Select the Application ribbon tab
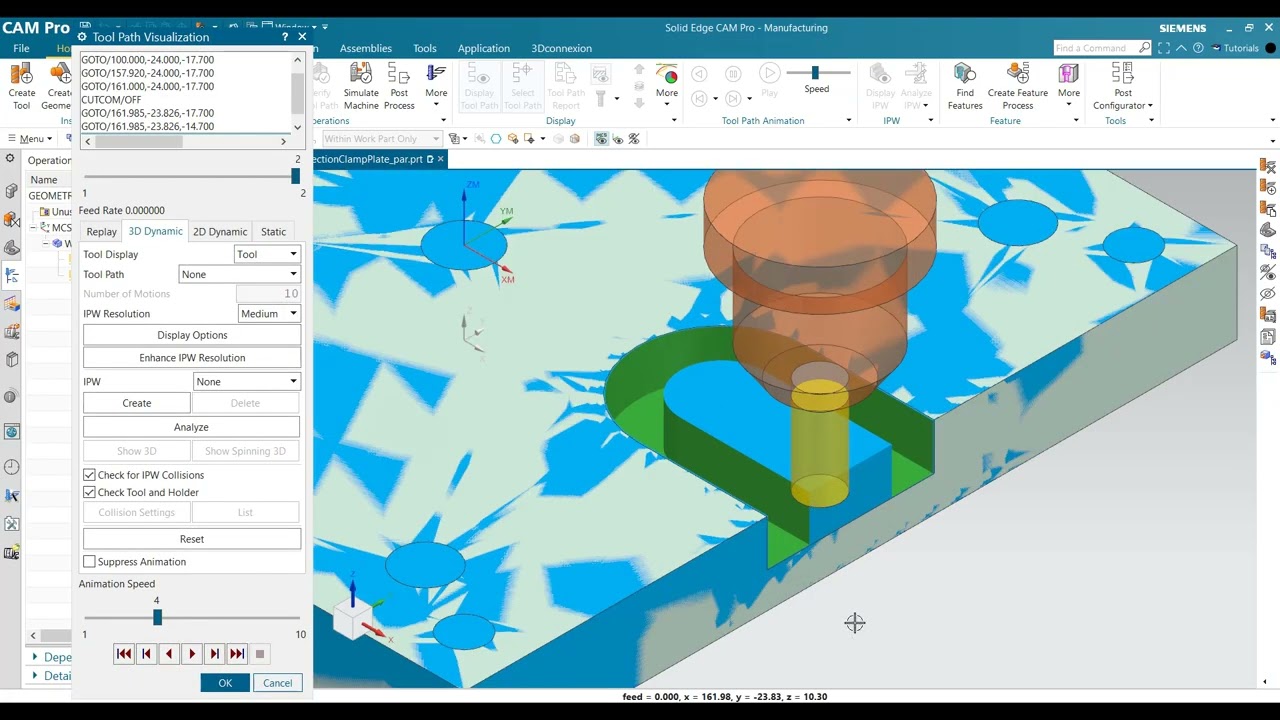This screenshot has width=1280, height=720. [484, 48]
